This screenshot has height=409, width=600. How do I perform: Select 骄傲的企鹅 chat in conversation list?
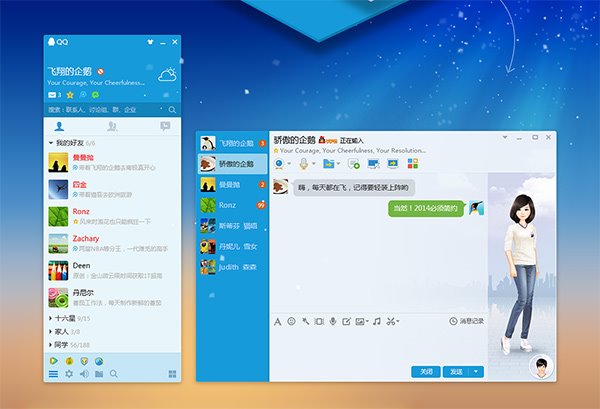click(x=232, y=164)
